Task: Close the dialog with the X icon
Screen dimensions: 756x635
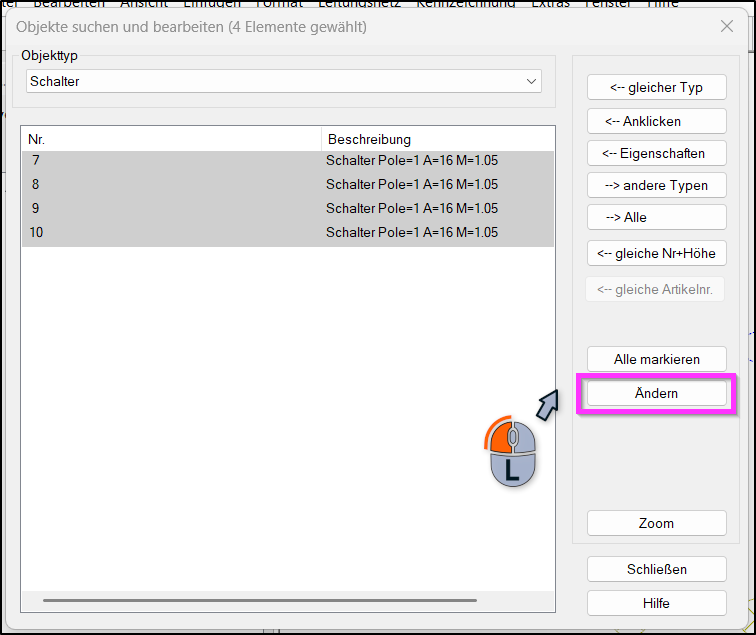Action: point(727,26)
